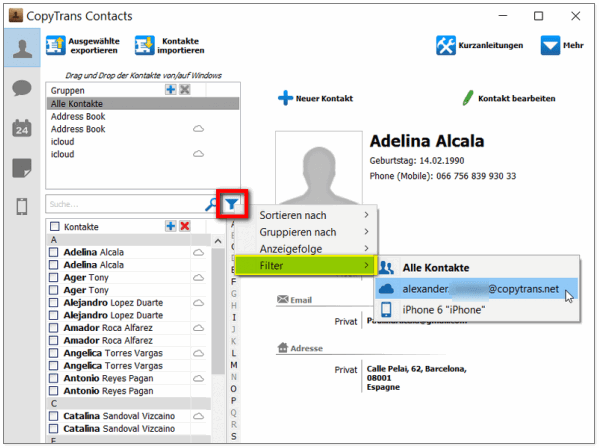
Task: Click the cloud icon next to the first Ager Tony
Action: click(198, 278)
